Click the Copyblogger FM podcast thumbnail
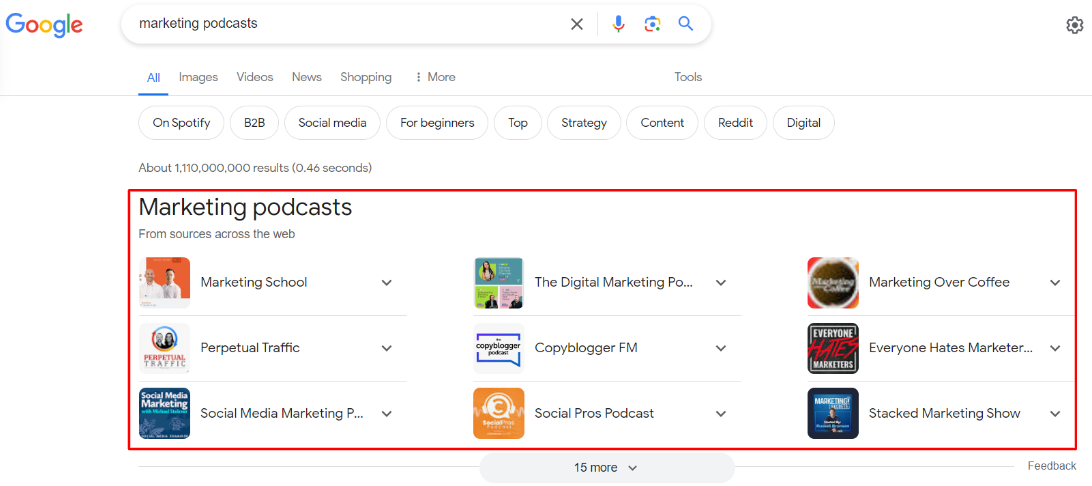 (499, 348)
